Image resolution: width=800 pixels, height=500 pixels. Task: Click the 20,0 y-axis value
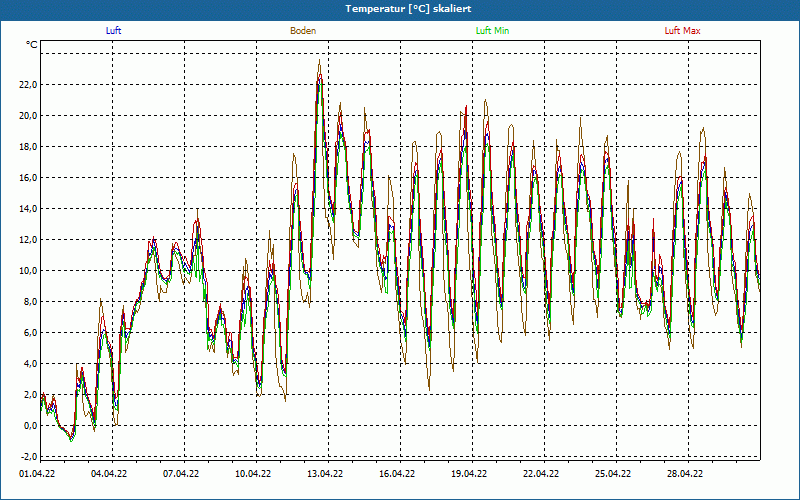click(x=28, y=116)
